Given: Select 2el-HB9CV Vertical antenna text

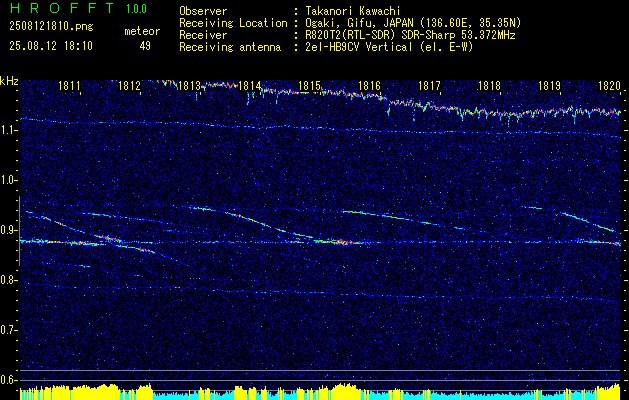Looking at the screenshot, I should [x=389, y=47].
